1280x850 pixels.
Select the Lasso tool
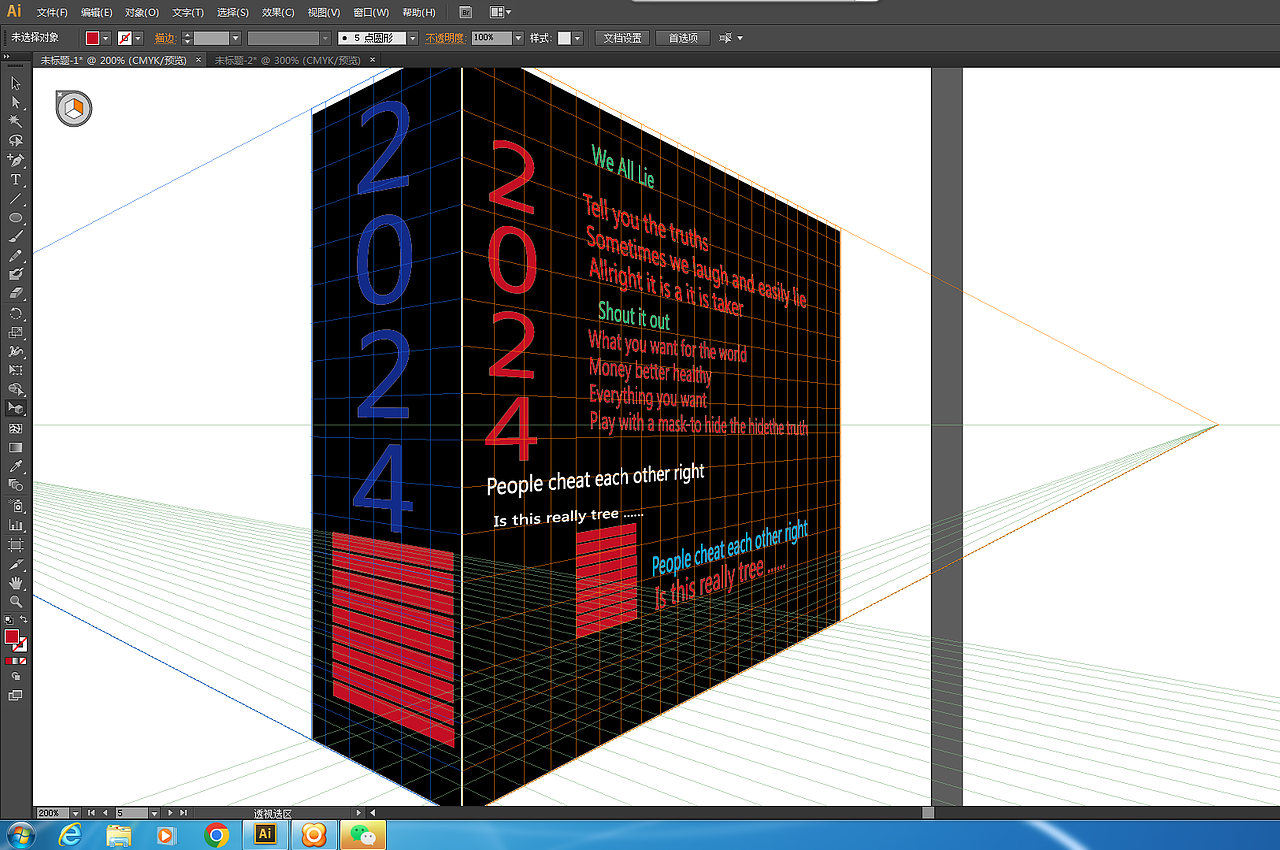tap(16, 140)
